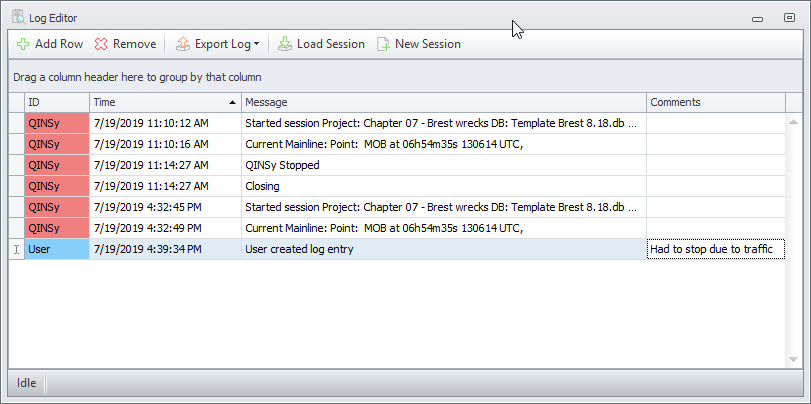
Task: Select the red QINSy cell in first row
Action: [x=57, y=123]
